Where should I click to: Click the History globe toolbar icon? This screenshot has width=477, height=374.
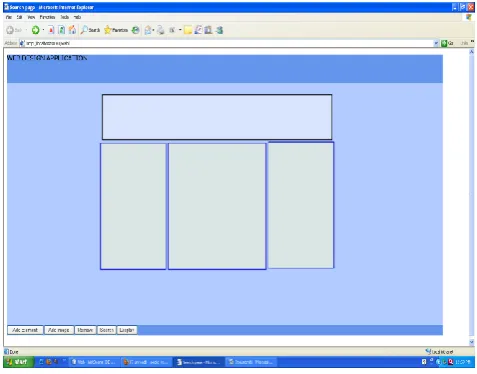(x=135, y=30)
